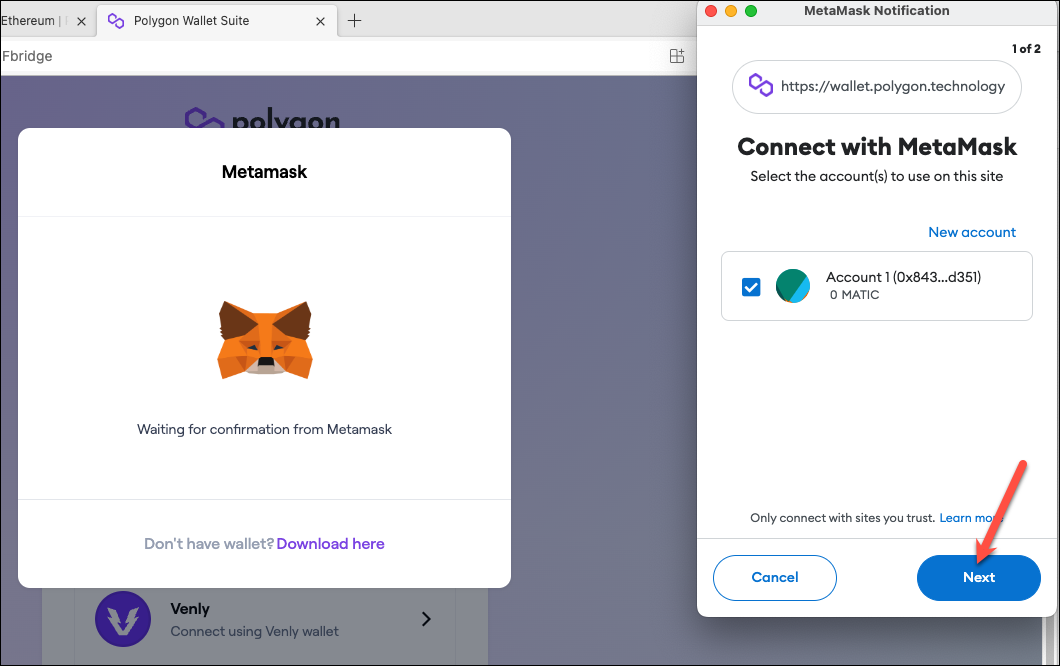
Task: Click the Polygon logo in URL pill
Action: (761, 85)
